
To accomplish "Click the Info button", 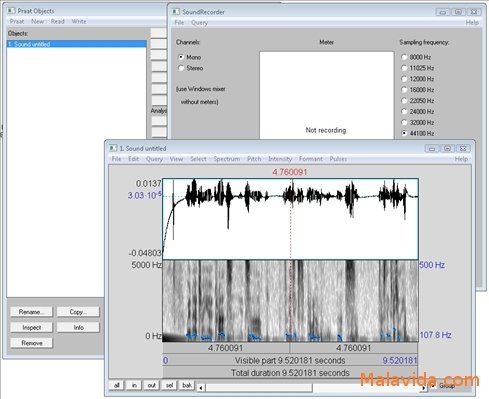I will (78, 327).
